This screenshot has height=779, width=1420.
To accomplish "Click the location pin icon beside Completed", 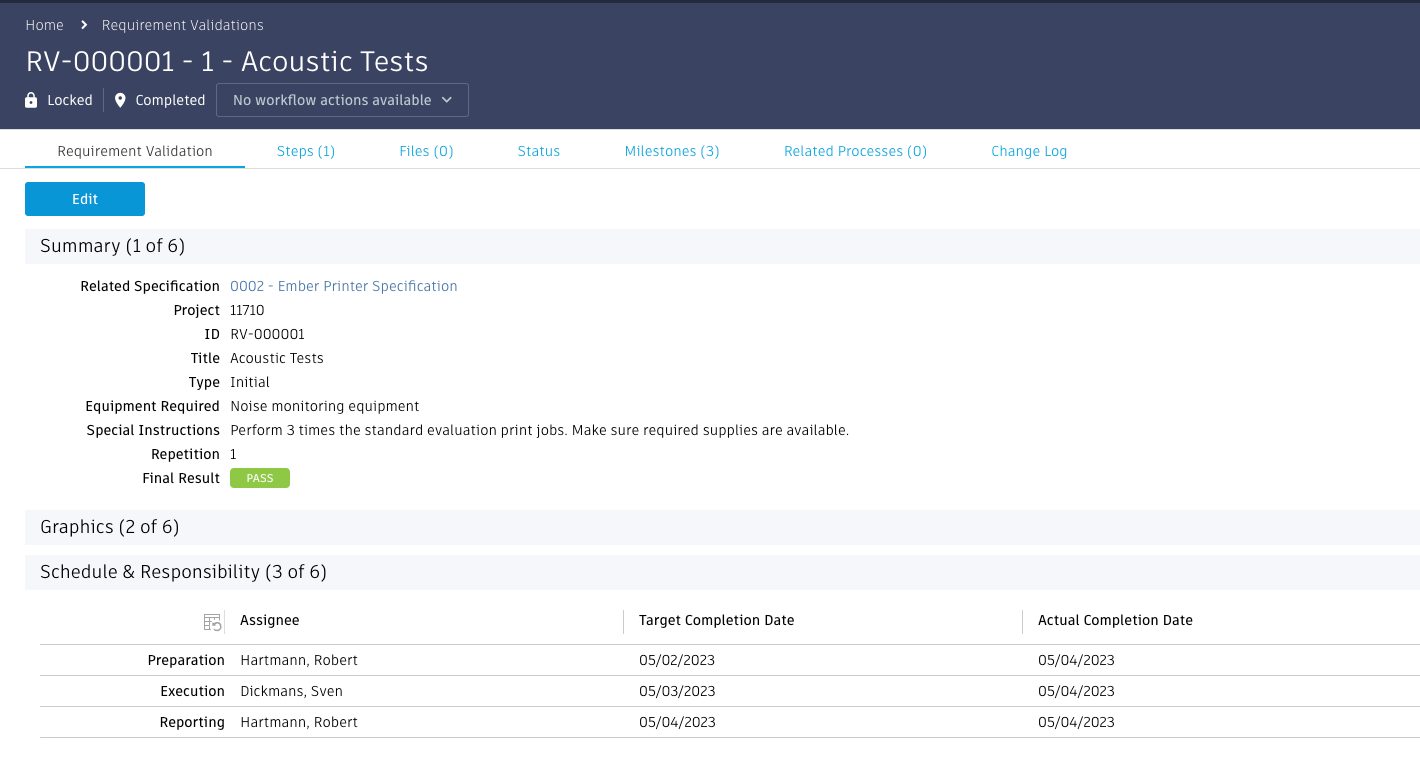I will [121, 100].
